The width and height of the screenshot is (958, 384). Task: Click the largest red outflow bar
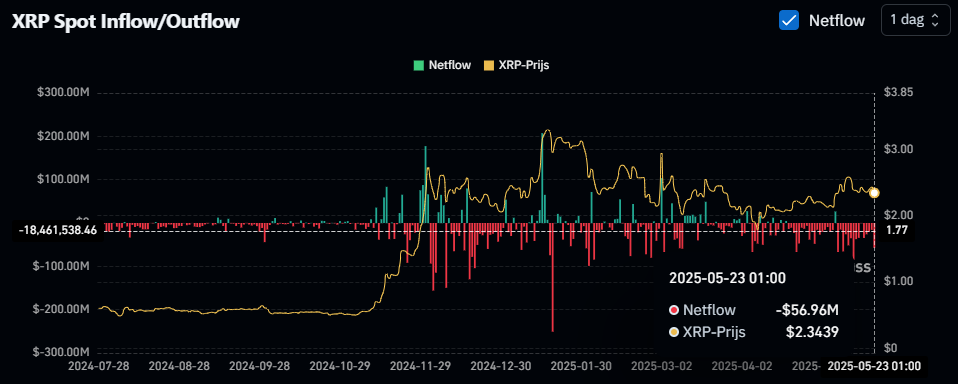552,278
